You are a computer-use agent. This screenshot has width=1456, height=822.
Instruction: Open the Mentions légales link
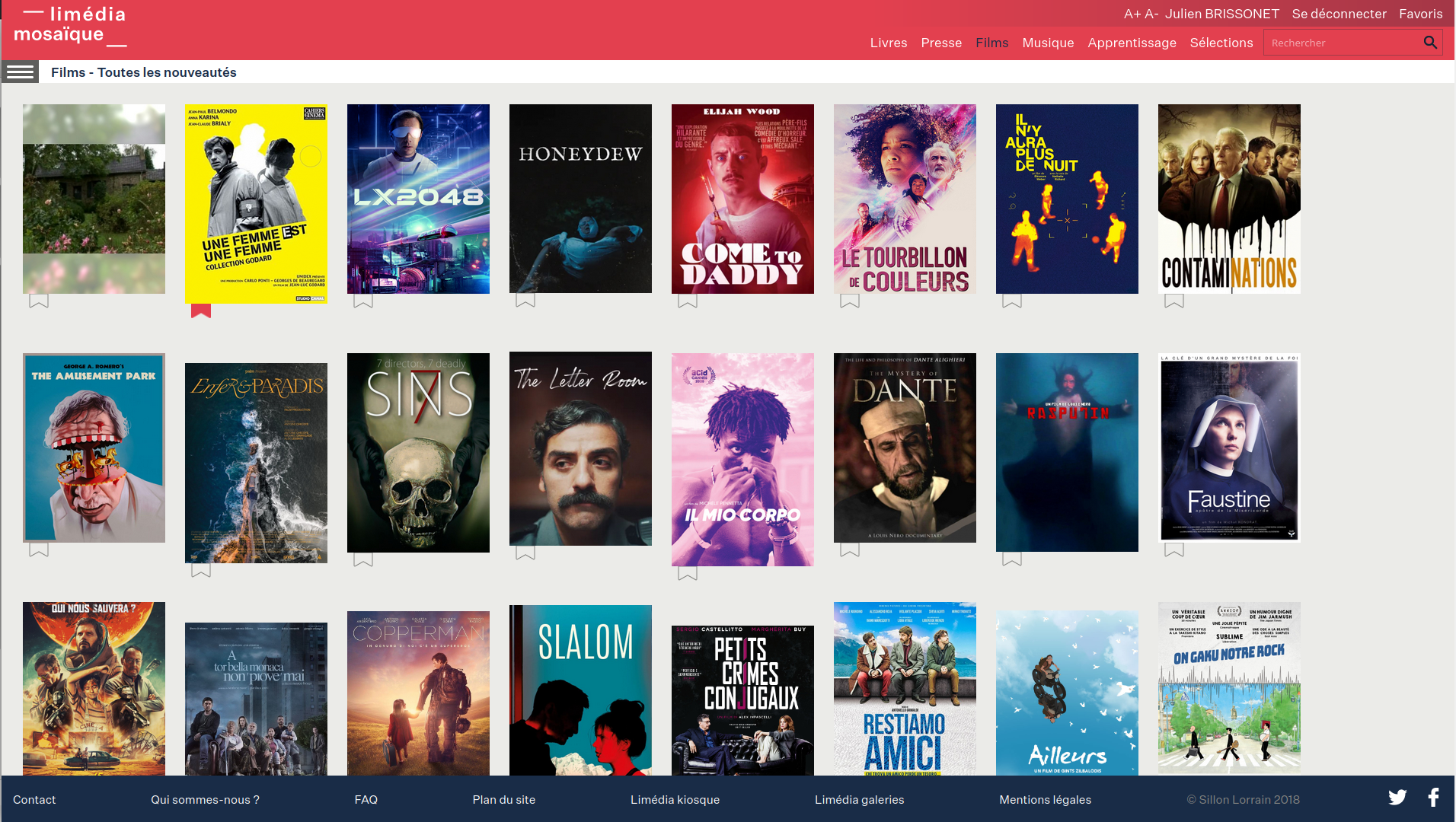(1045, 799)
